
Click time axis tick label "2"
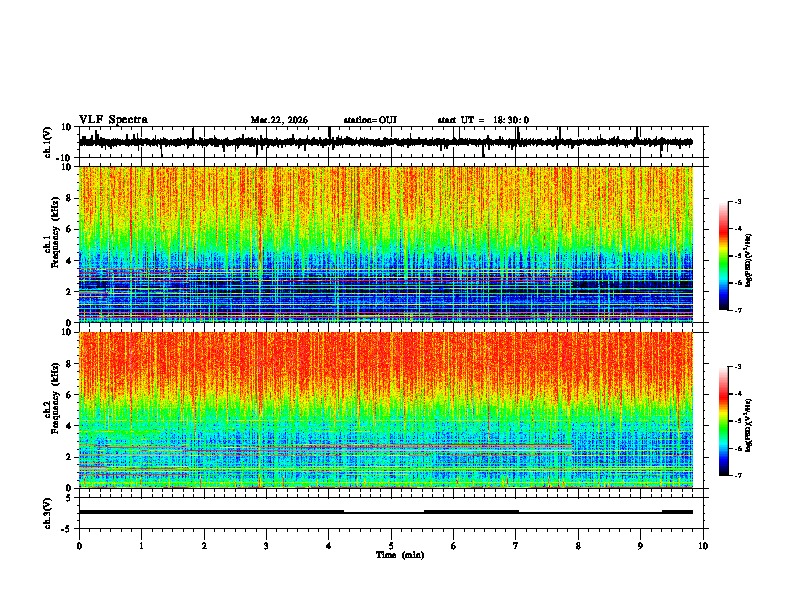[204, 546]
